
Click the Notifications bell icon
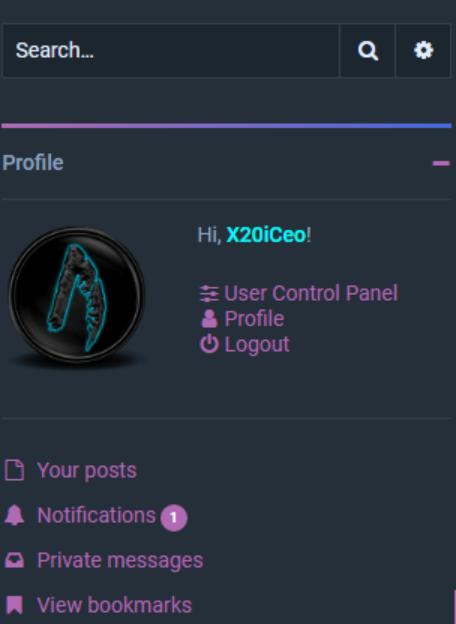click(14, 515)
